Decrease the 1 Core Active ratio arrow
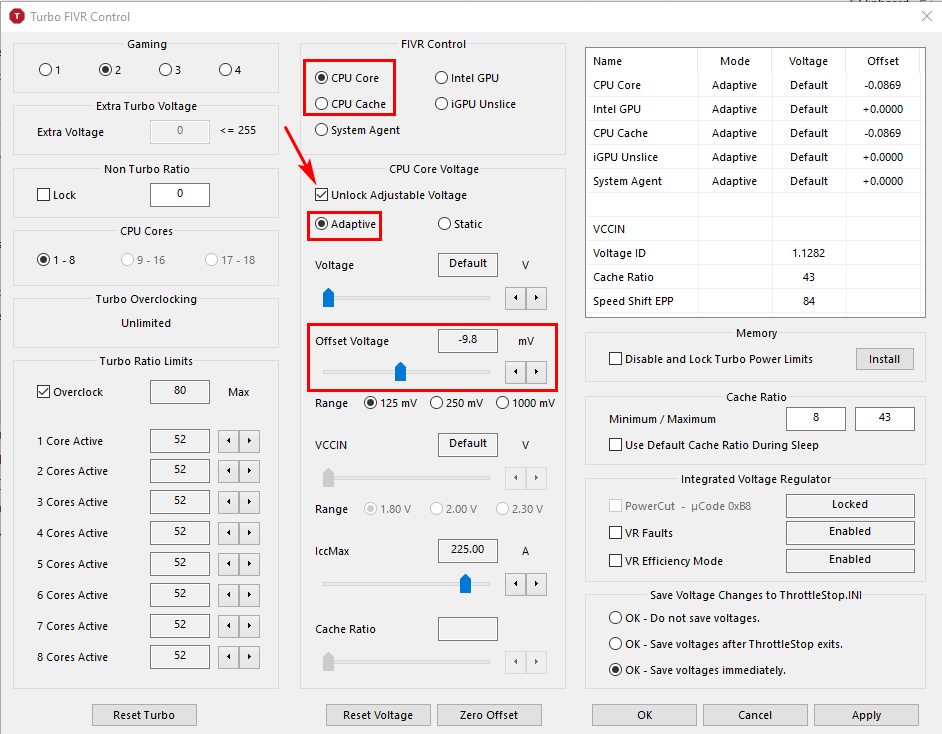This screenshot has width=942, height=734. pos(228,441)
